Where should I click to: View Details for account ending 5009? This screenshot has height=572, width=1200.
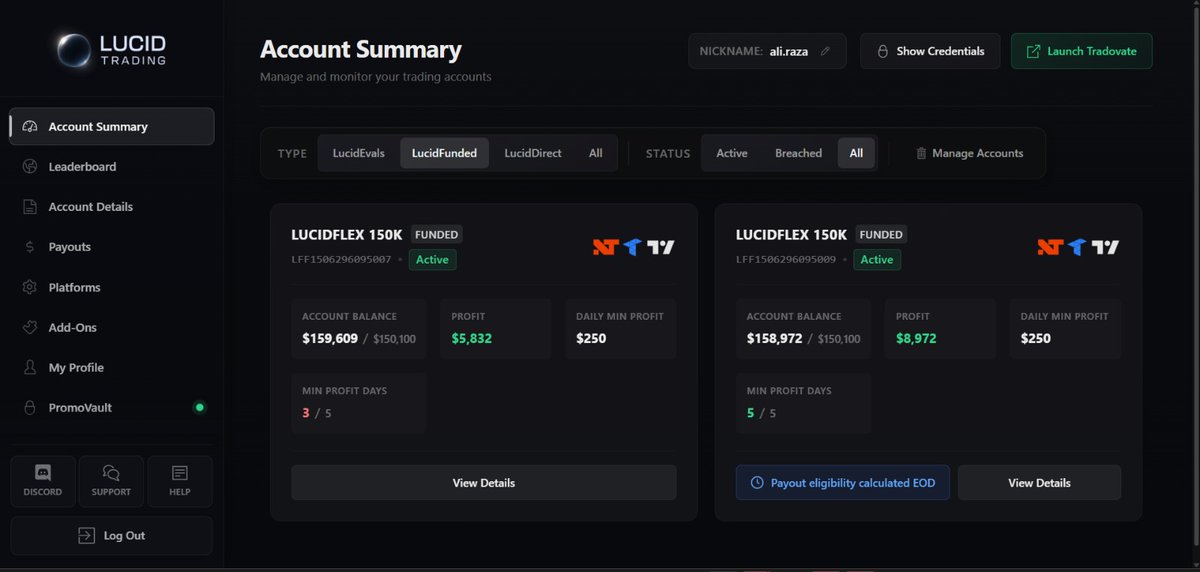tap(1039, 483)
